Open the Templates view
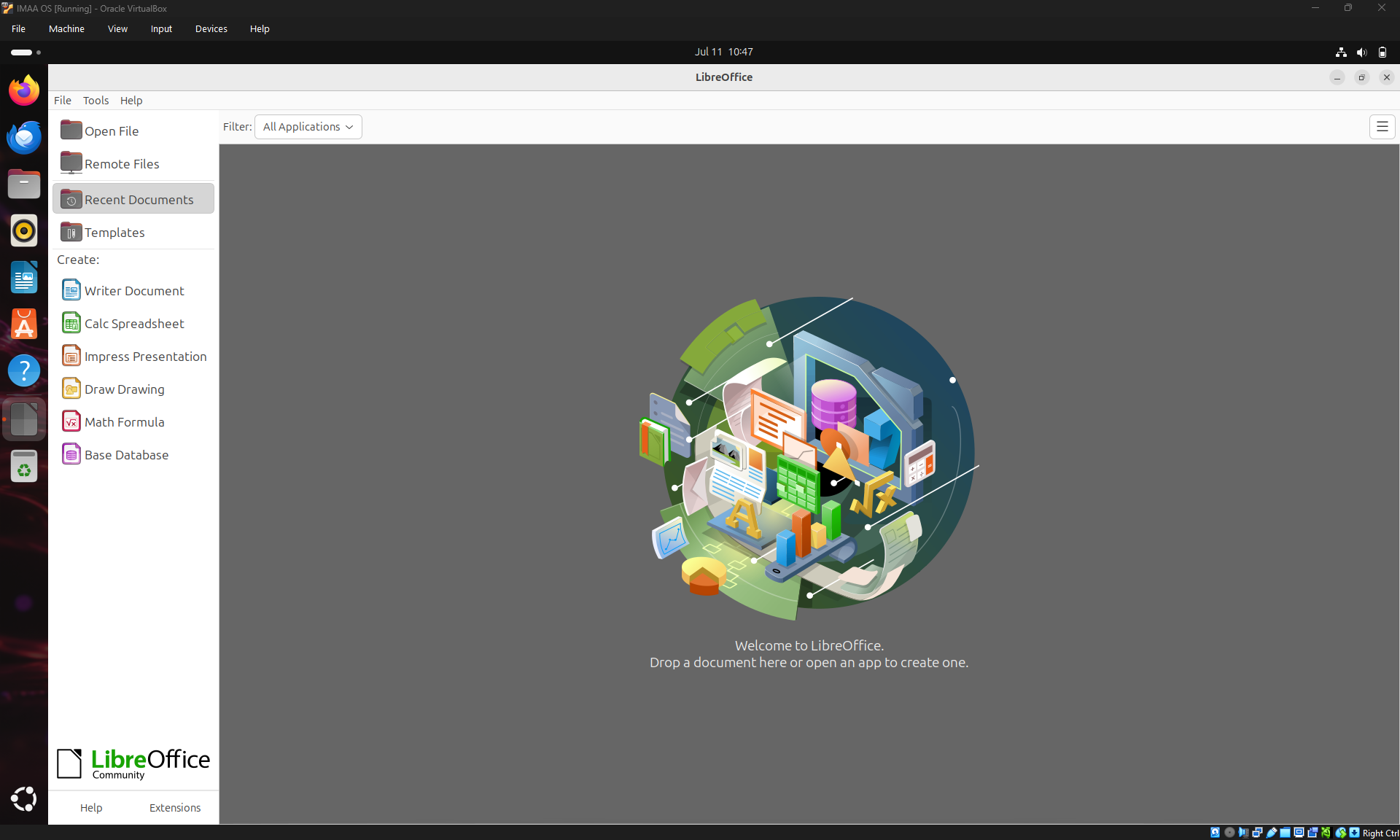Screen dimensions: 1400x840 [133, 232]
